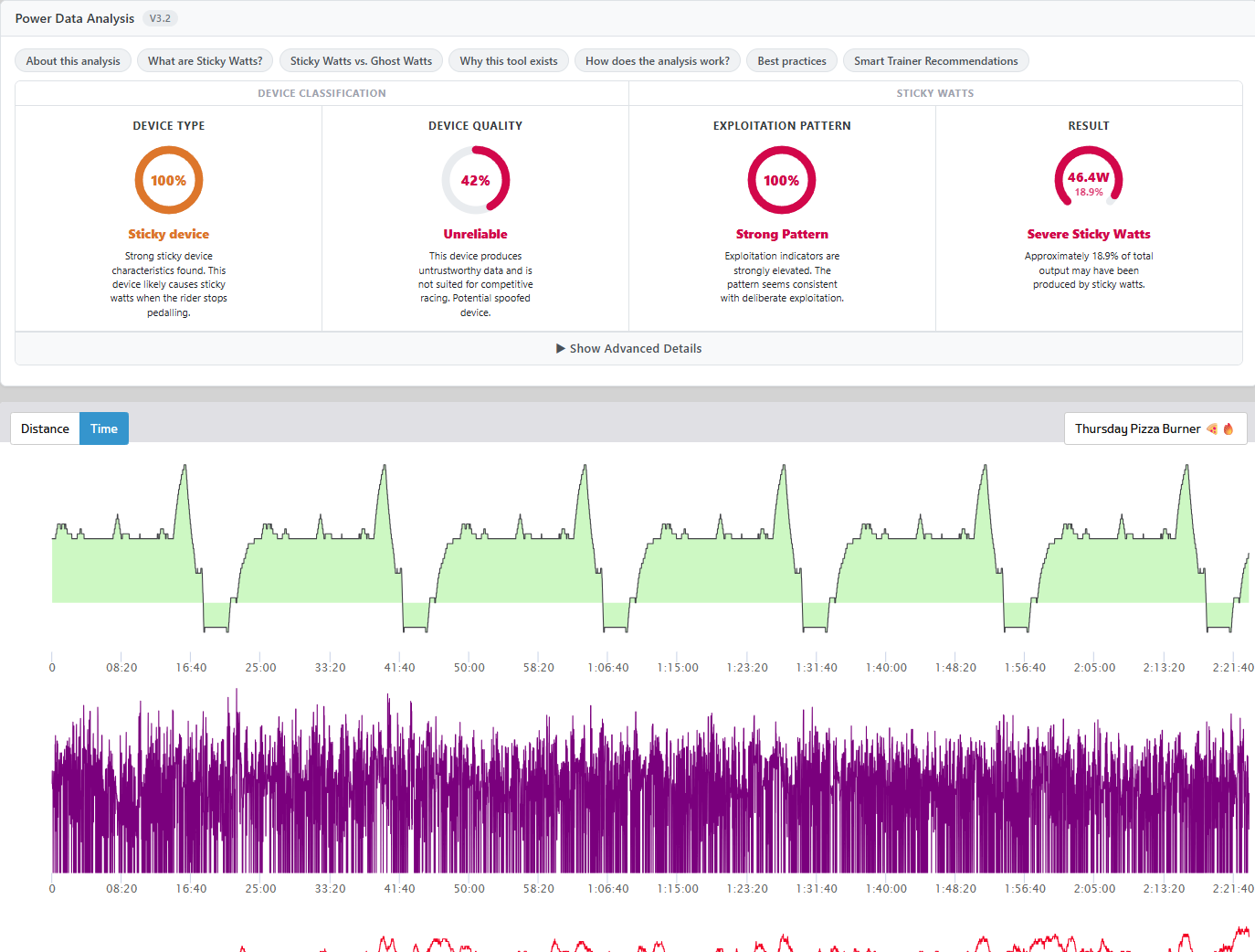Open the Thursday Pizza Burner route selector
The width and height of the screenshot is (1255, 952).
pyautogui.click(x=1155, y=428)
